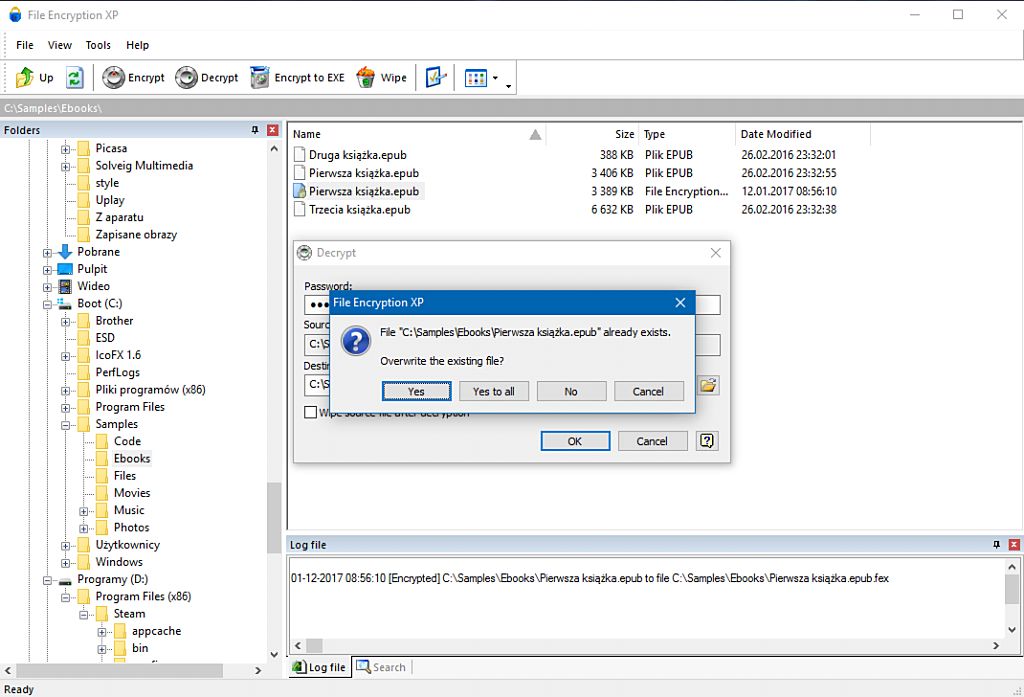Click the Yes to all button
The height and width of the screenshot is (697, 1024).
(493, 391)
